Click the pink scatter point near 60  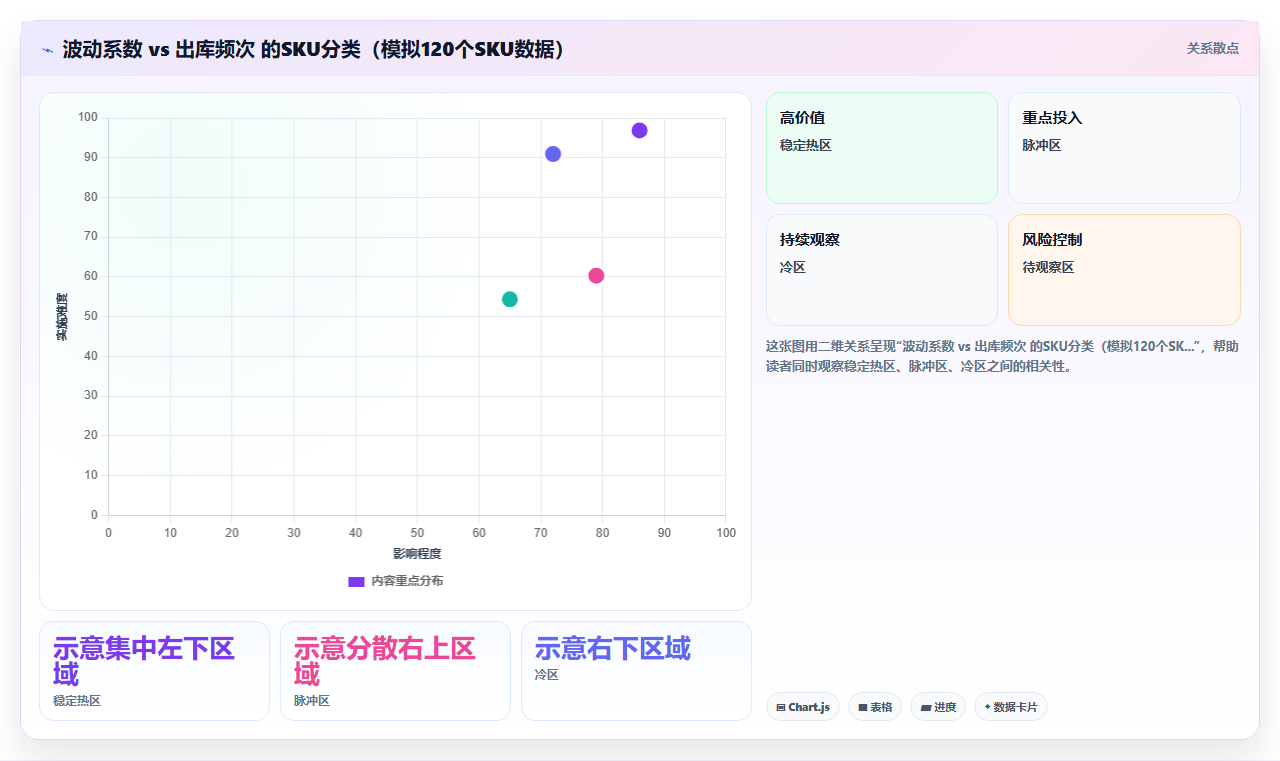pyautogui.click(x=596, y=276)
